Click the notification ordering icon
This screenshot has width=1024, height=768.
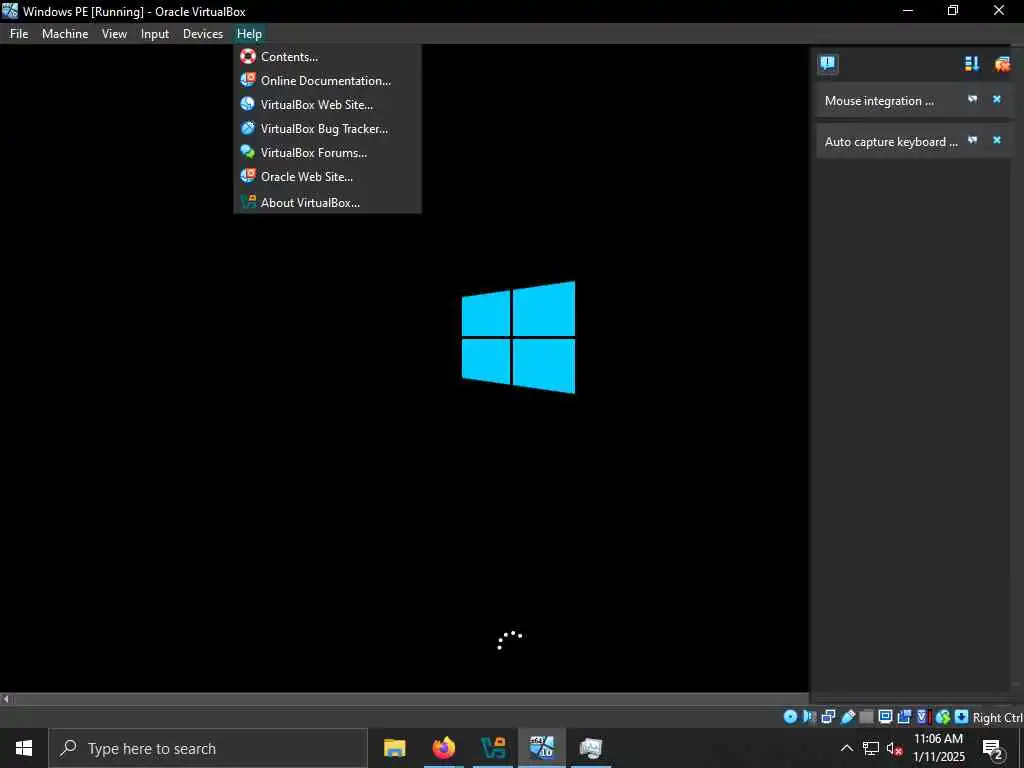point(972,63)
